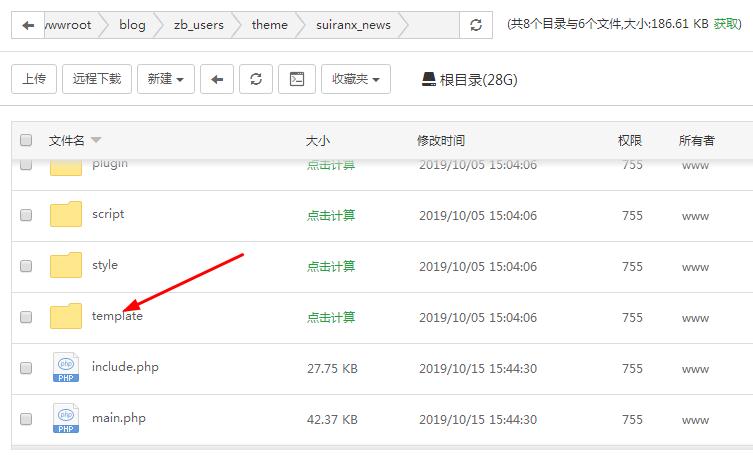The width and height of the screenshot is (753, 455).
Task: Click permission 755 of template row
Action: pyautogui.click(x=632, y=318)
